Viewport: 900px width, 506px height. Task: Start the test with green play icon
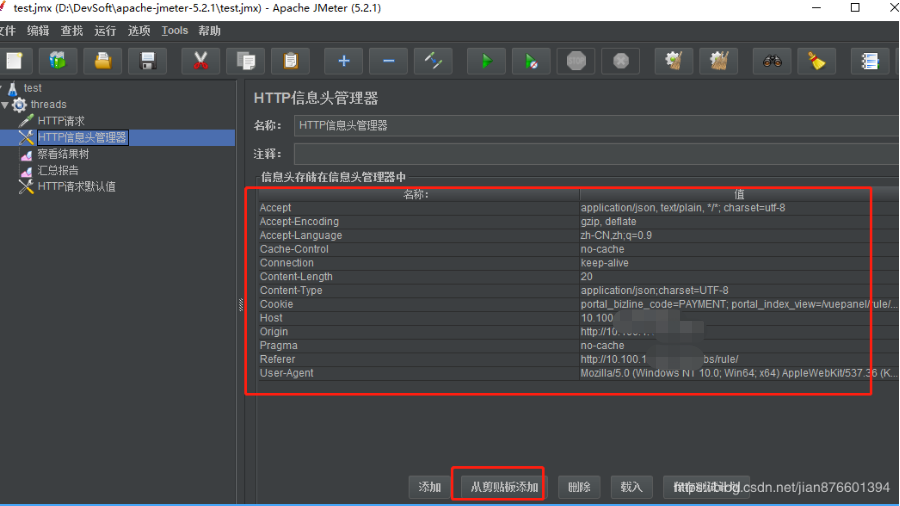click(486, 61)
